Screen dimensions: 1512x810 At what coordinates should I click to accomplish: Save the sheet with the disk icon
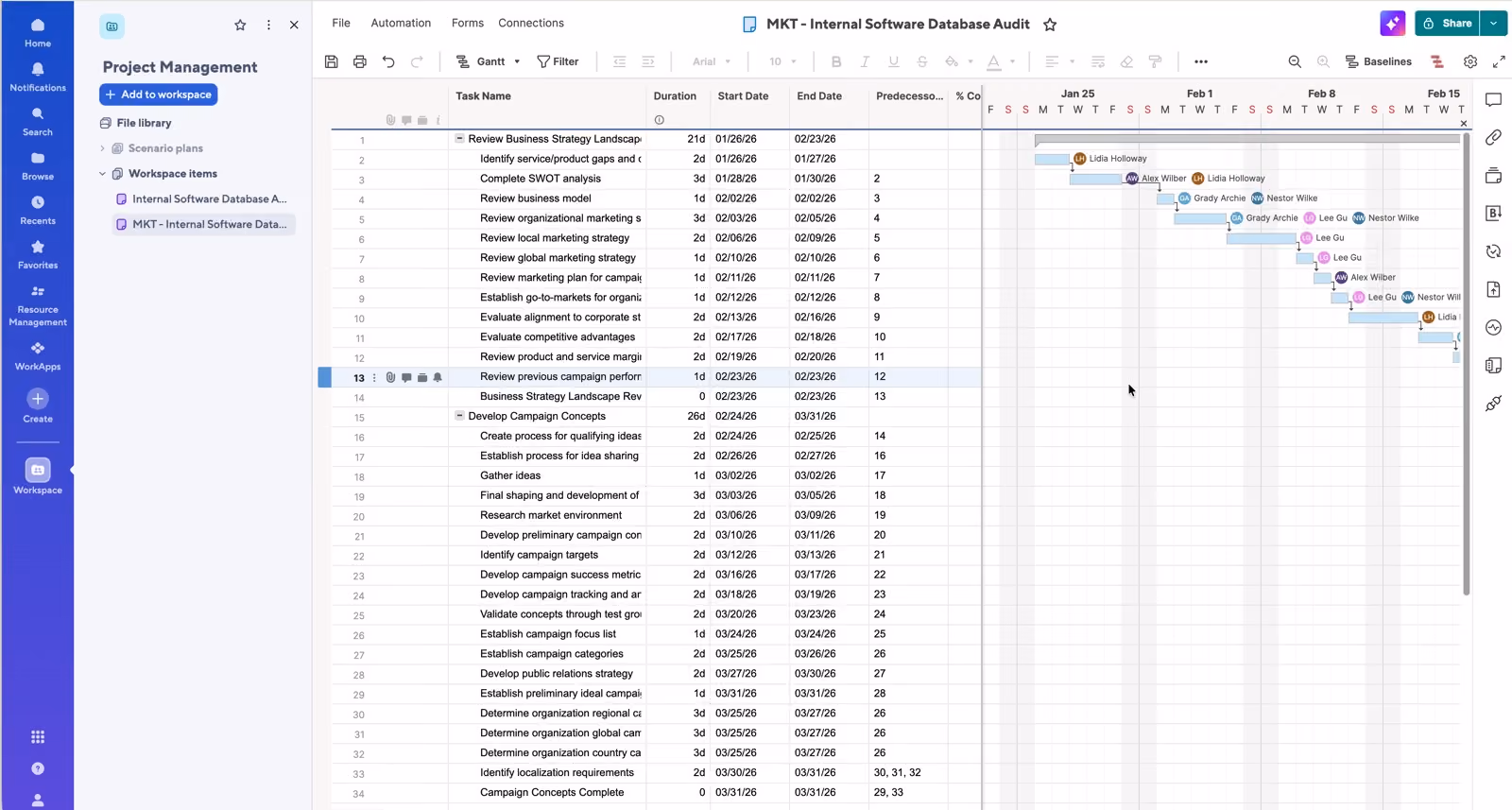pos(331,61)
